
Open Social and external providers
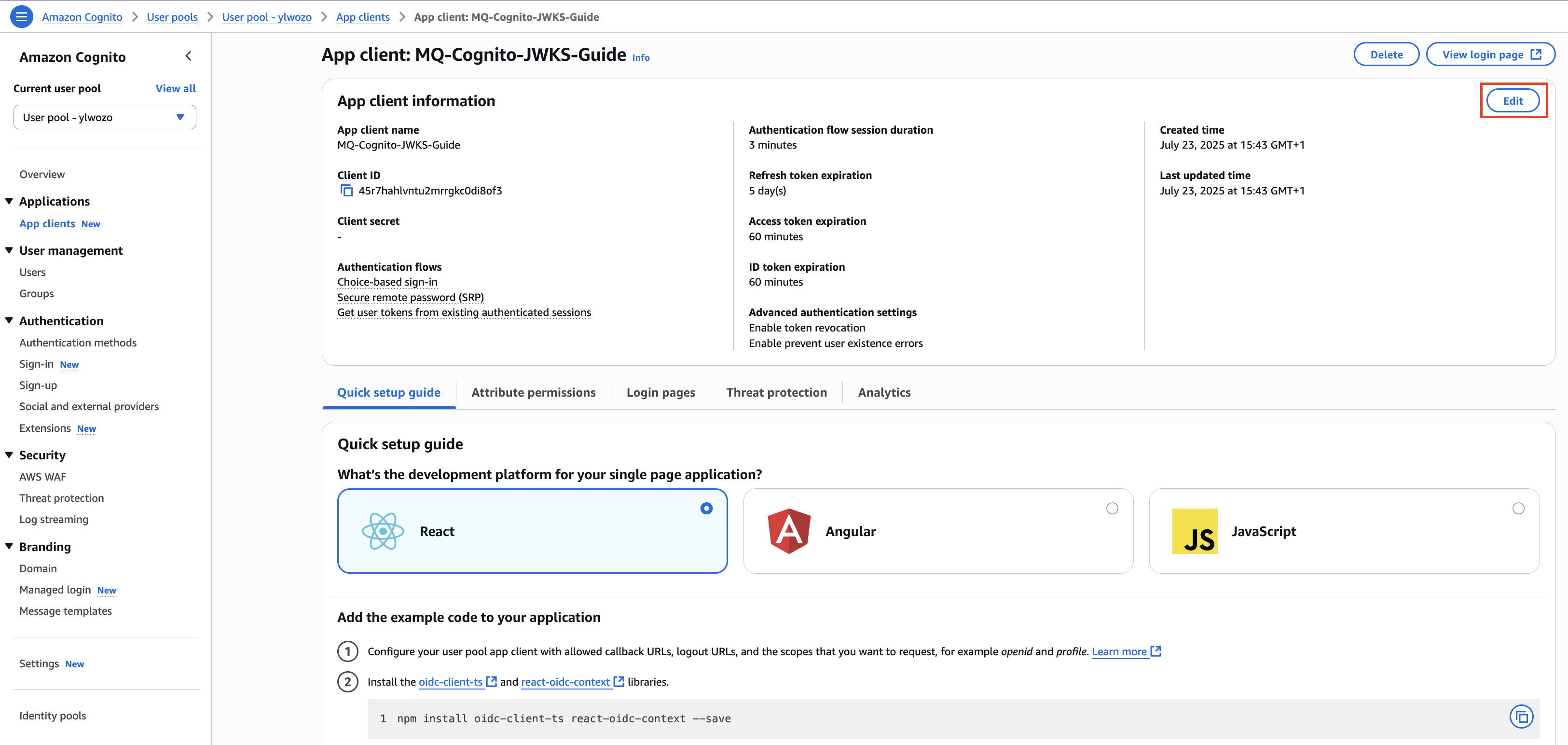[x=89, y=407]
